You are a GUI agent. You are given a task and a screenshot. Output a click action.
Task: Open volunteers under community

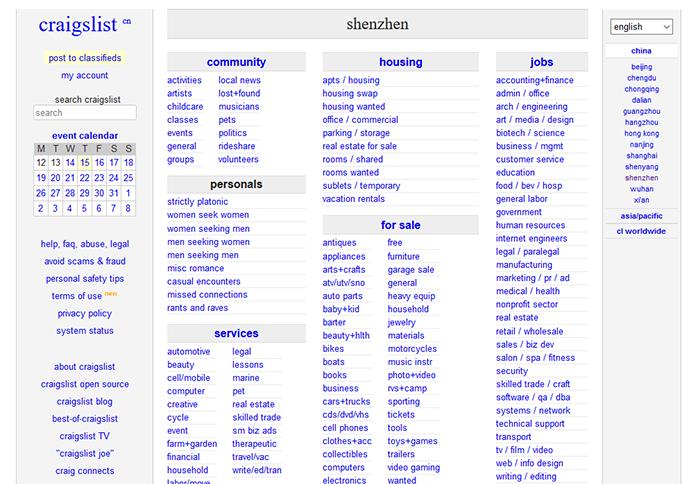coord(238,159)
